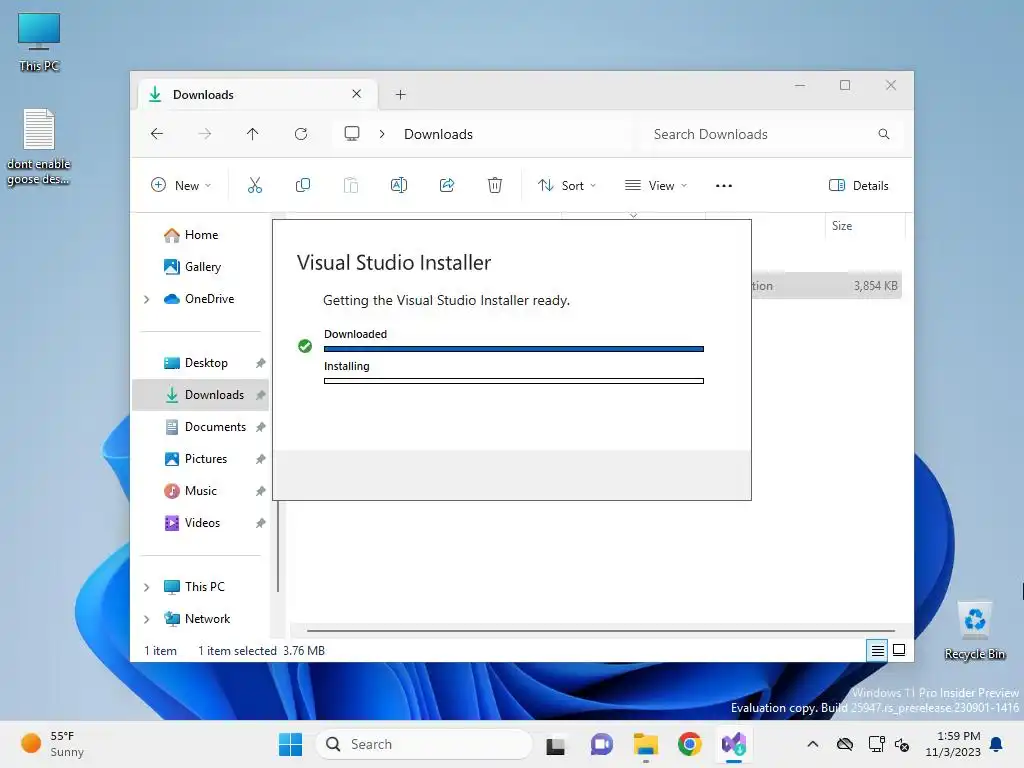Switch to details list view icon in status bar
This screenshot has width=1024, height=768.
[x=878, y=650]
